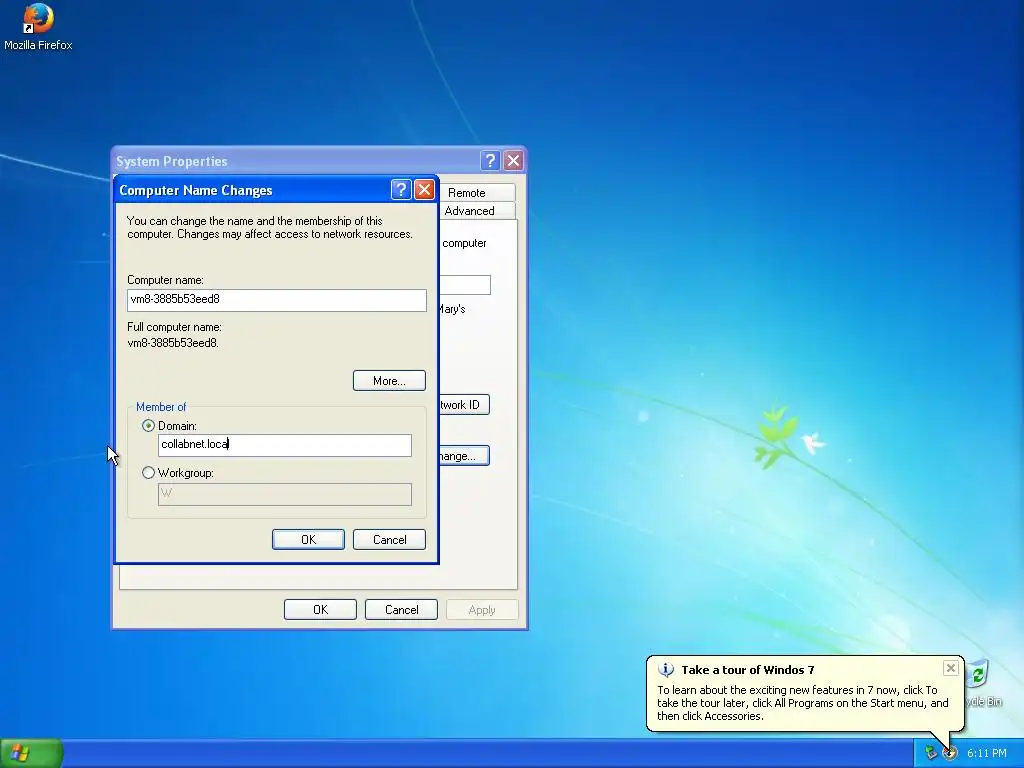Click the info icon in the tour balloon
1024x768 pixels.
pos(665,669)
